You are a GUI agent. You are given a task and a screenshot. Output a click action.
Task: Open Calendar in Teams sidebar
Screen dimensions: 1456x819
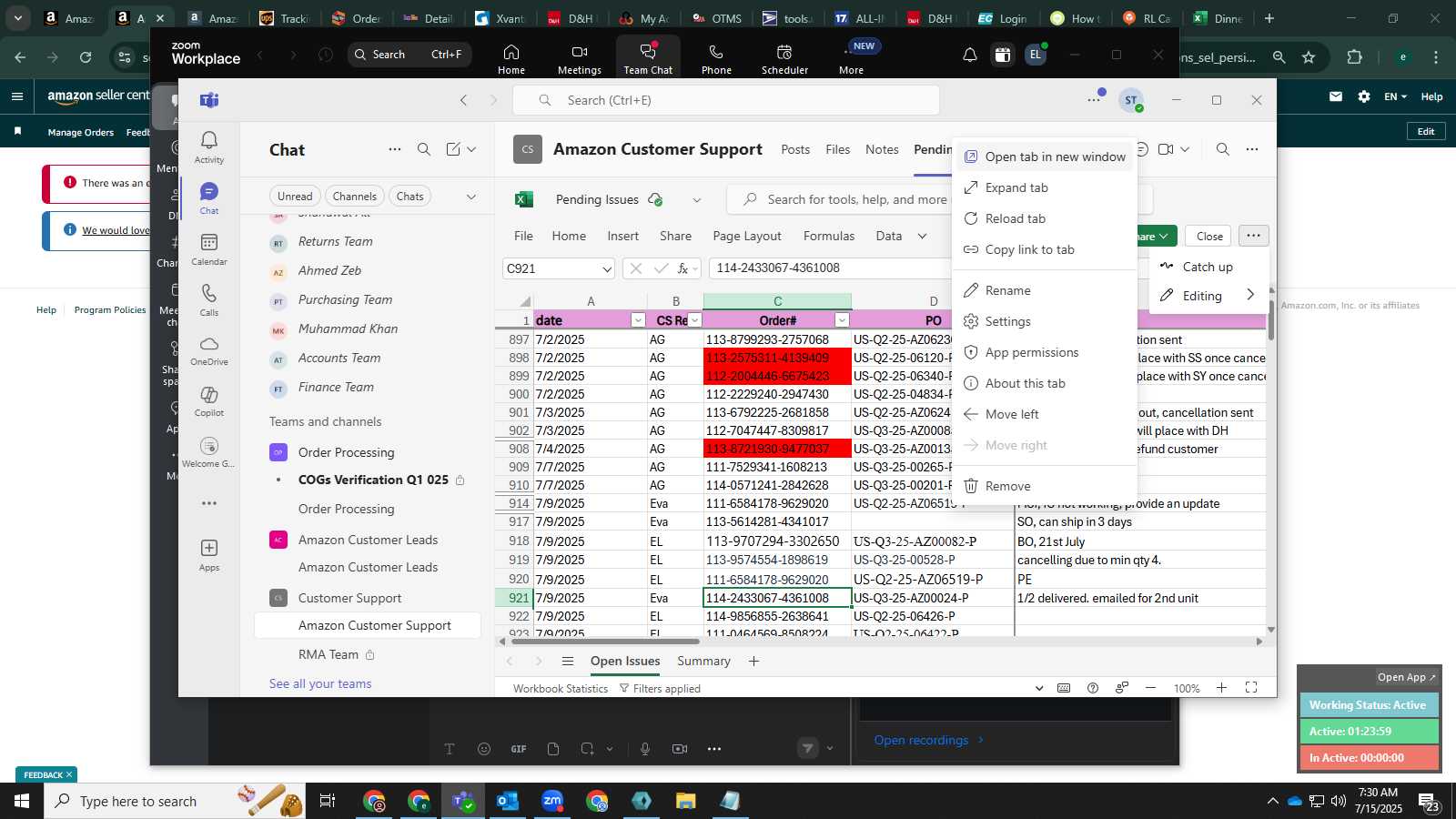[209, 248]
